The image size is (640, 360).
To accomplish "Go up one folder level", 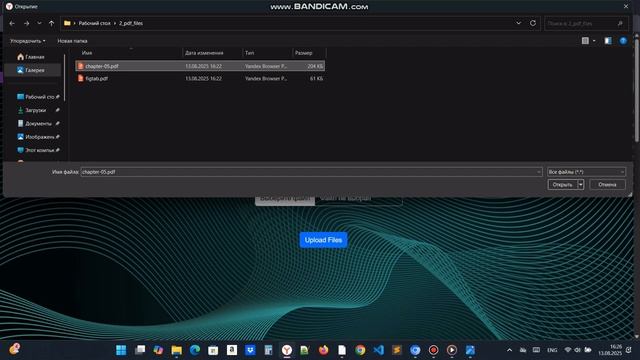I will click(x=51, y=23).
